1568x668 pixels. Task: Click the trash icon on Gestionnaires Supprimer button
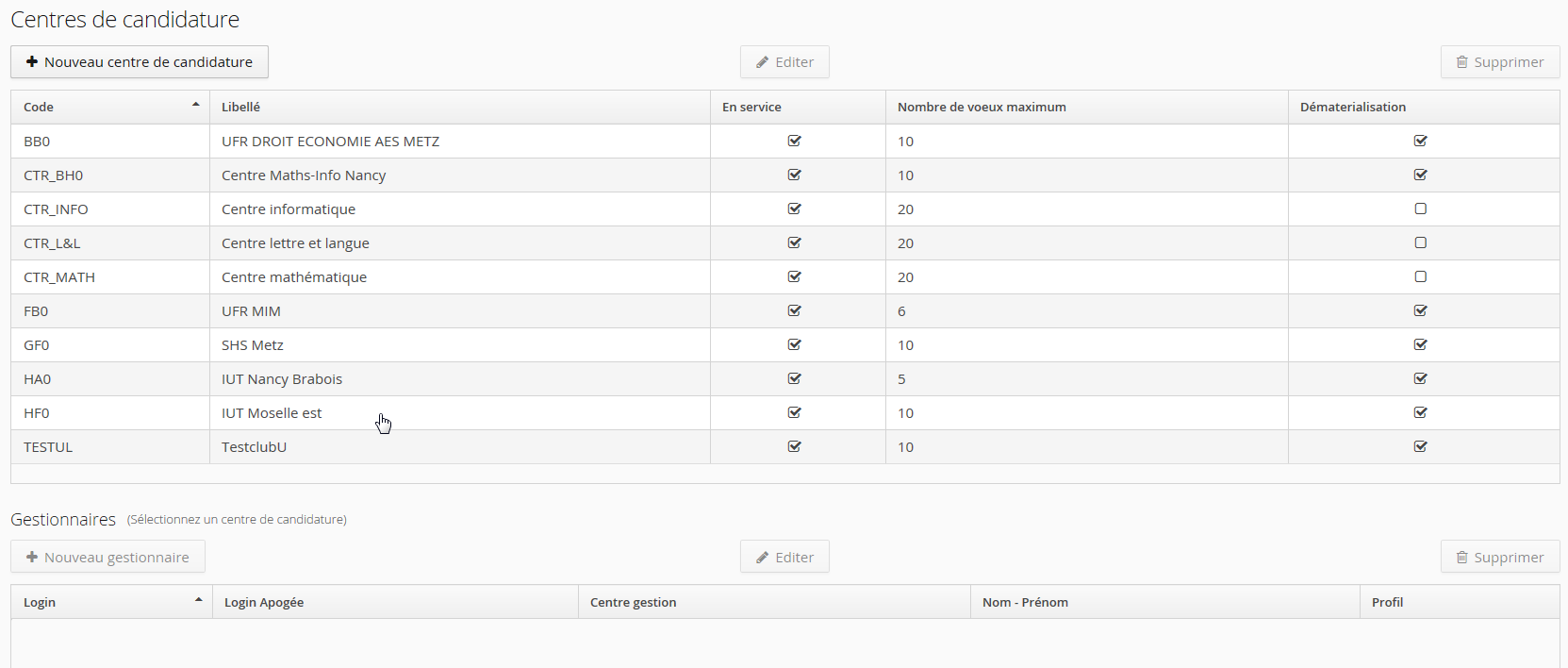tap(1461, 558)
